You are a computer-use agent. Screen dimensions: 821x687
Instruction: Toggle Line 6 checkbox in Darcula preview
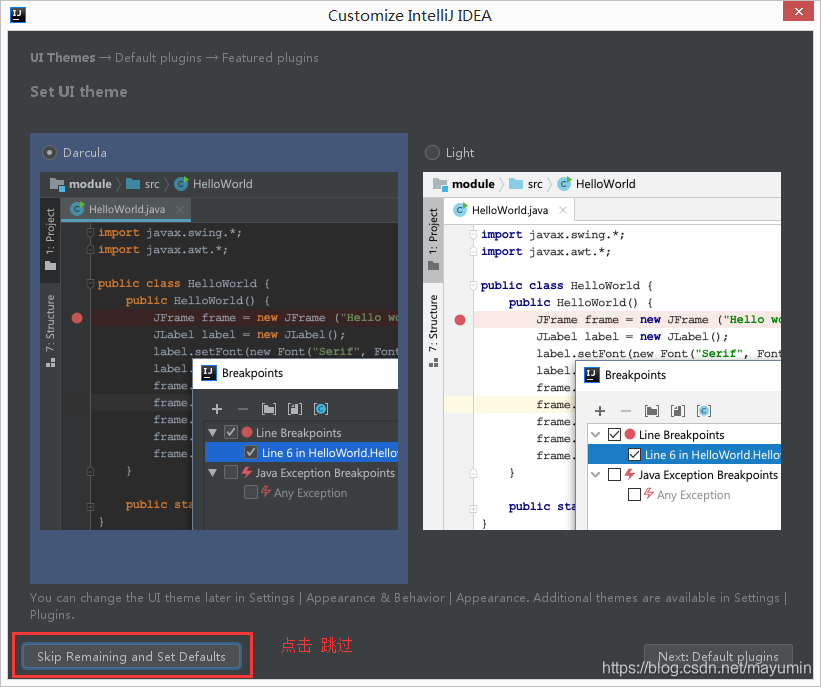coord(251,452)
